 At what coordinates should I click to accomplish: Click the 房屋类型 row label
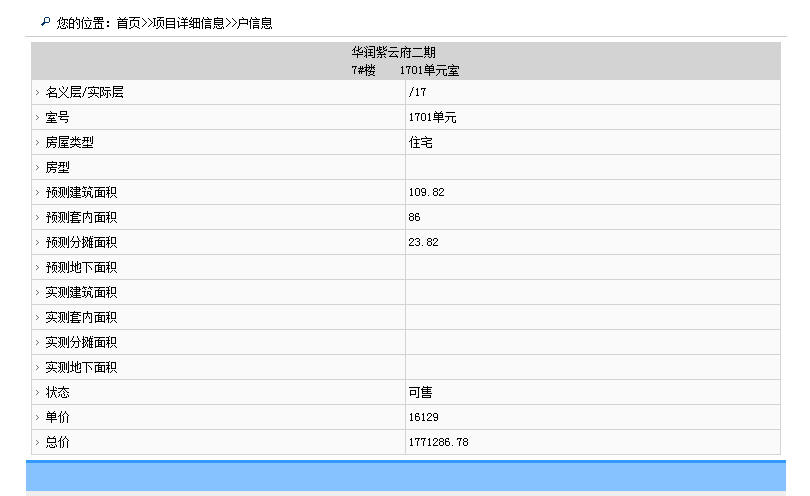70,143
